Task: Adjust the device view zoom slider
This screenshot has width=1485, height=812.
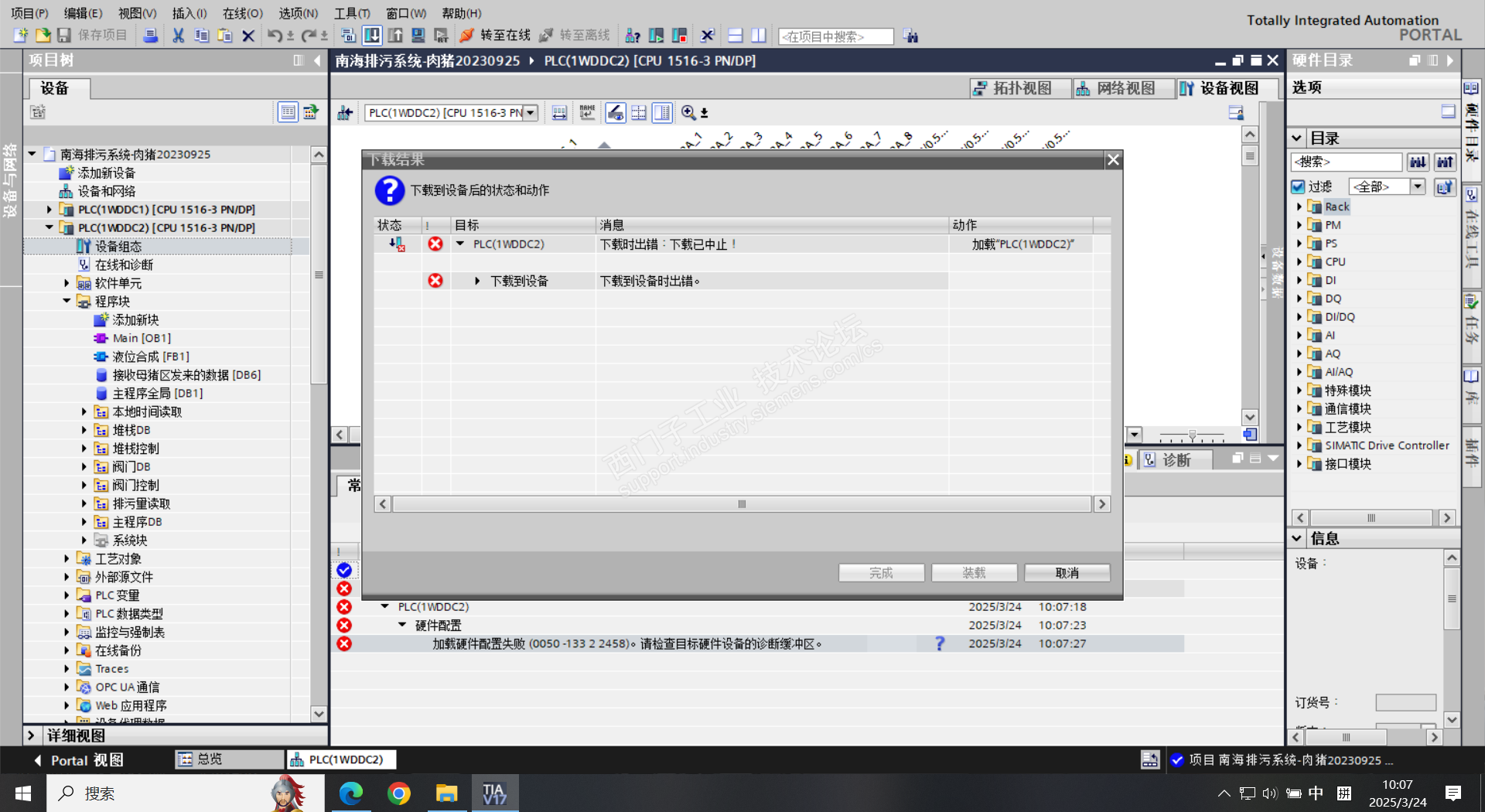Action: coord(1192,435)
